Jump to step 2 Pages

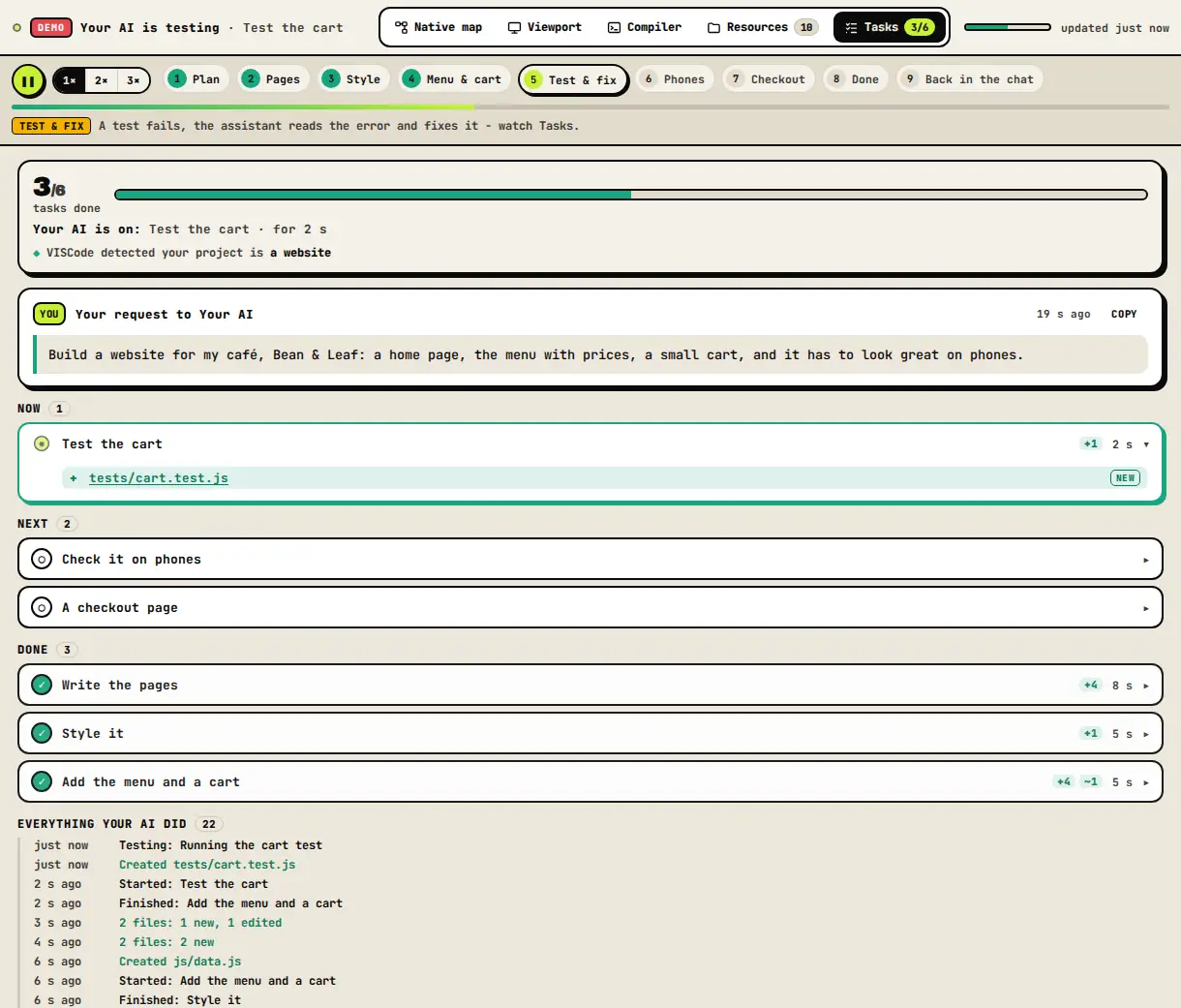(273, 79)
